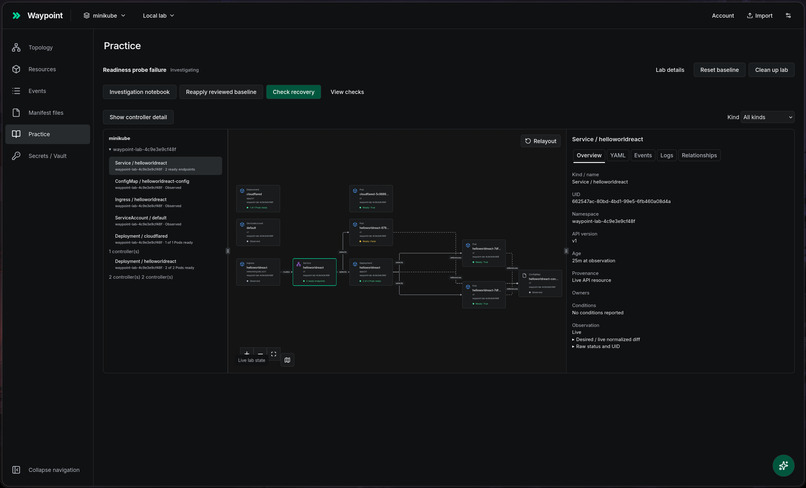Toggle the graph minimap icon
Viewport: 806px width, 488px height.
(287, 360)
